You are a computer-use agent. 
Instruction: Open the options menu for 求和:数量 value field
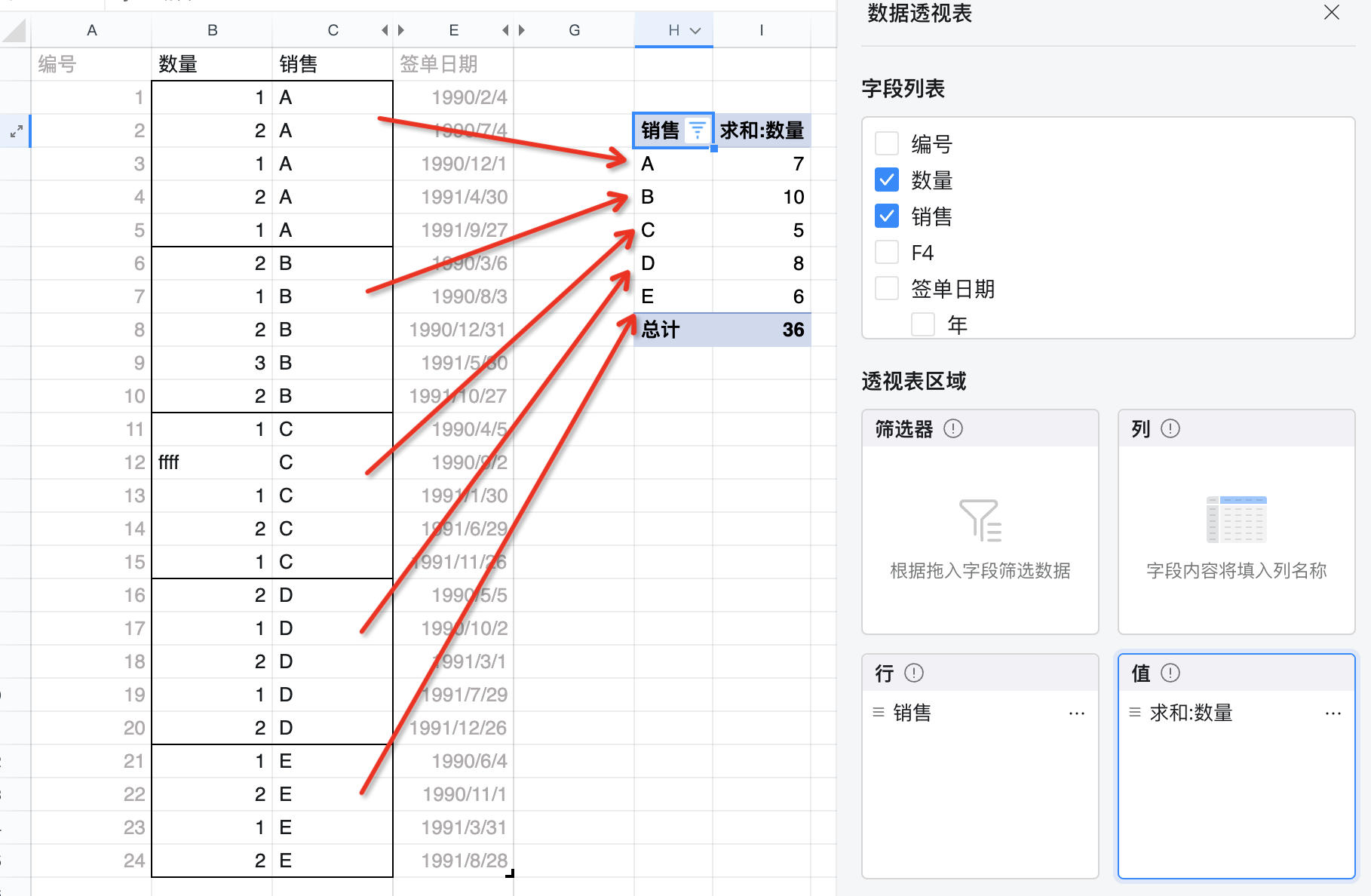(x=1333, y=713)
